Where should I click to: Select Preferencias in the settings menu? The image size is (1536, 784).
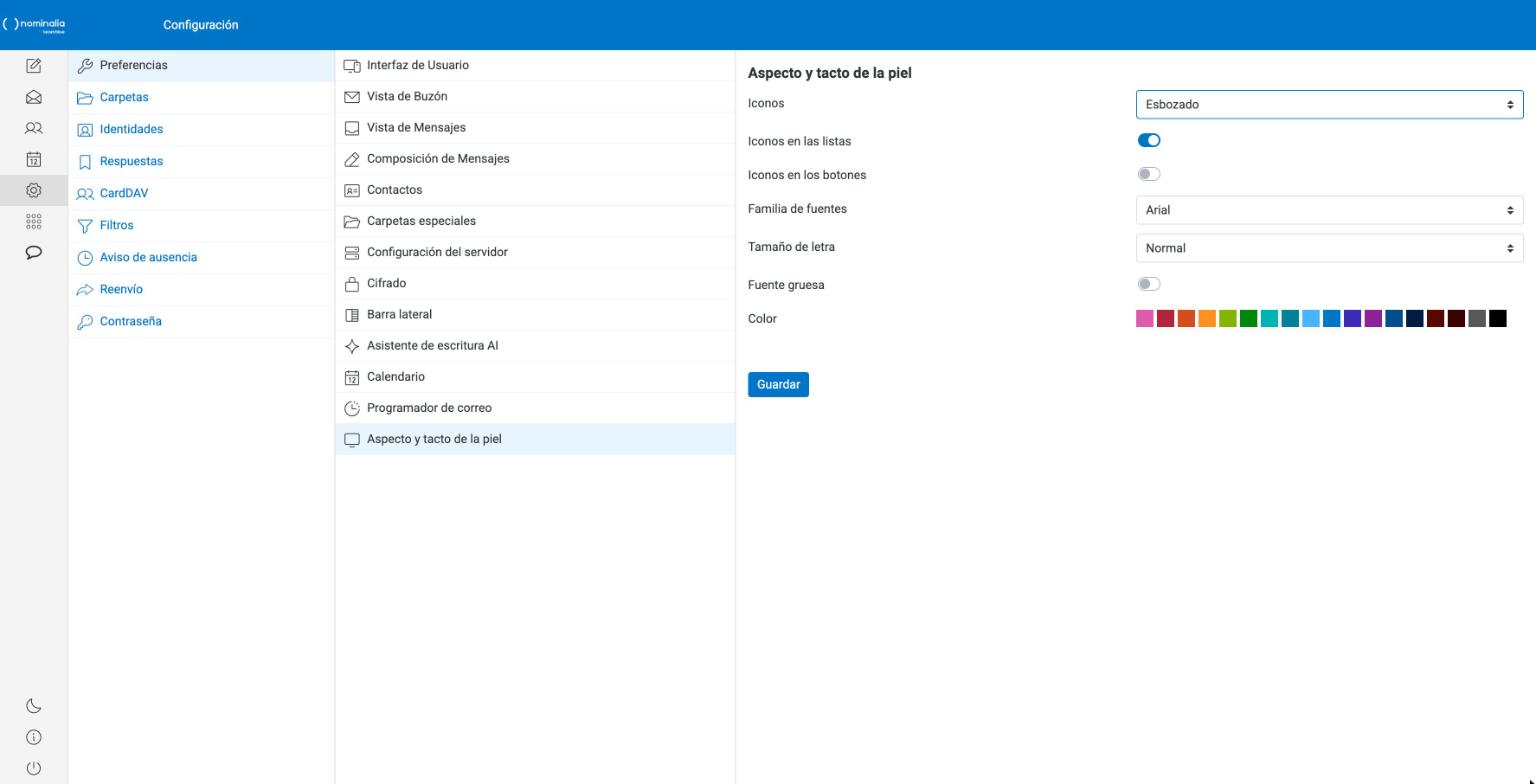pos(201,66)
